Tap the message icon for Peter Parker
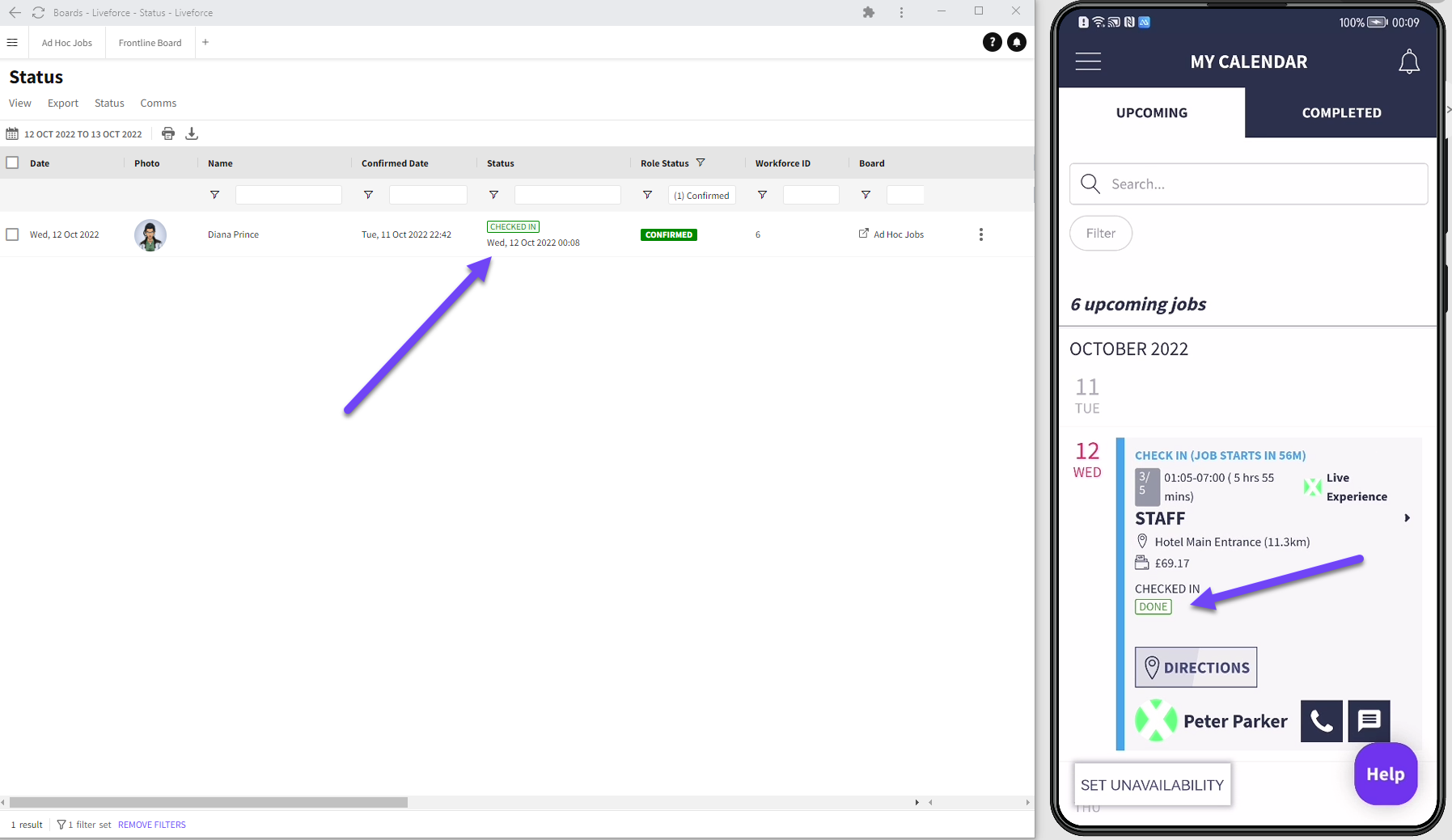The height and width of the screenshot is (840, 1452). click(x=1369, y=720)
